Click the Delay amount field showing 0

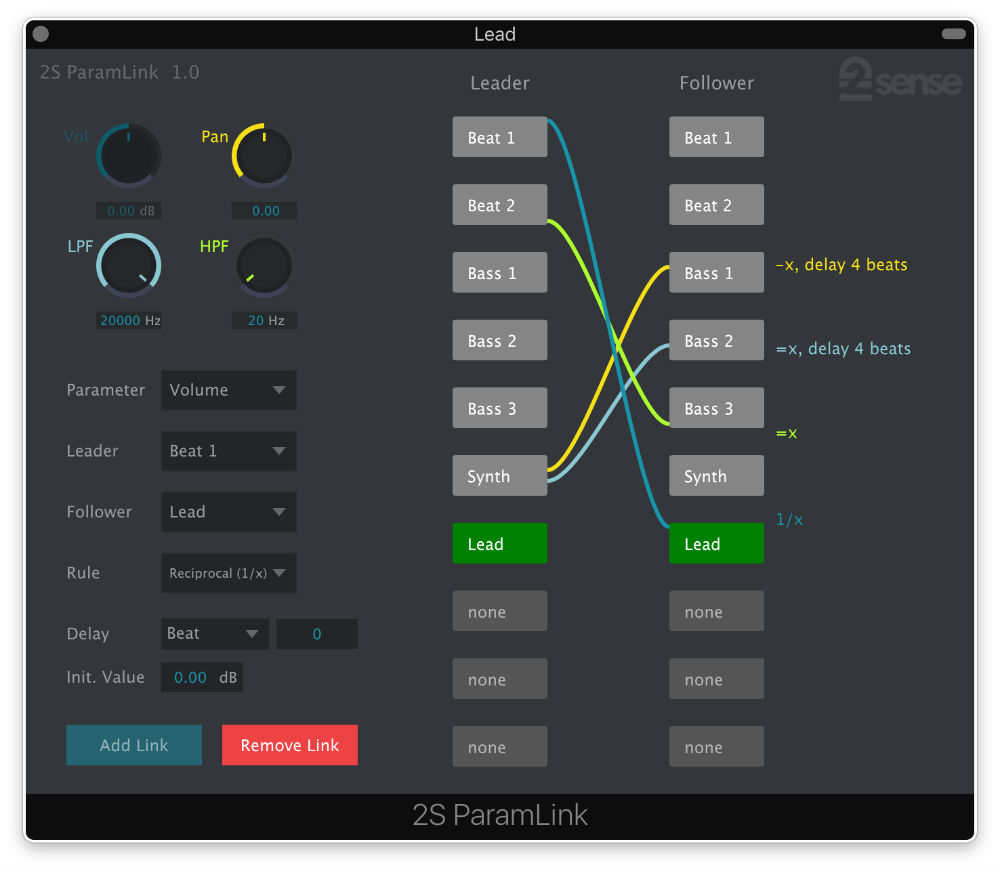[x=317, y=634]
